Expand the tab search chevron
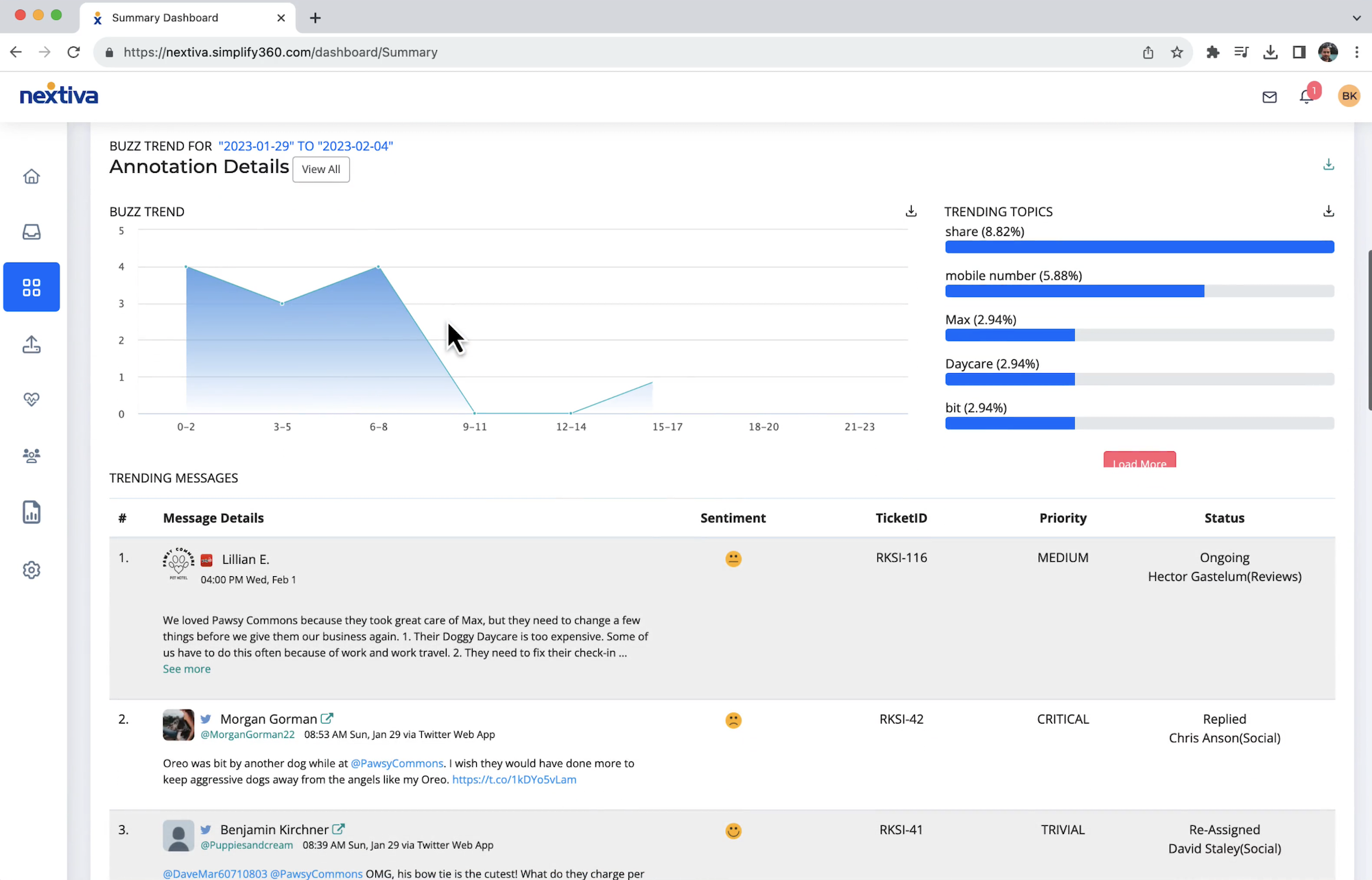 pos(1356,18)
